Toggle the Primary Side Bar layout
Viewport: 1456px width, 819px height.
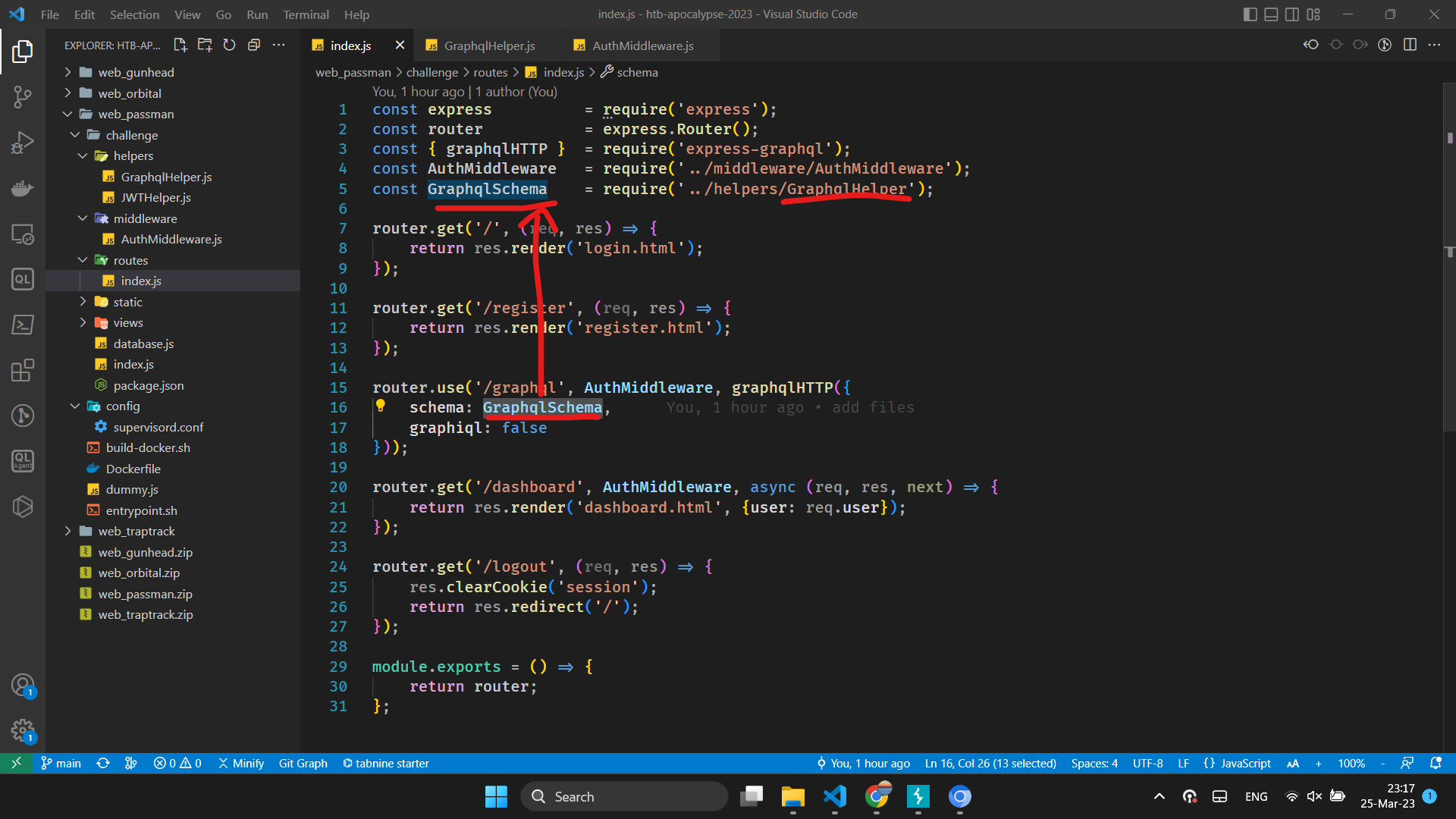pos(1250,14)
